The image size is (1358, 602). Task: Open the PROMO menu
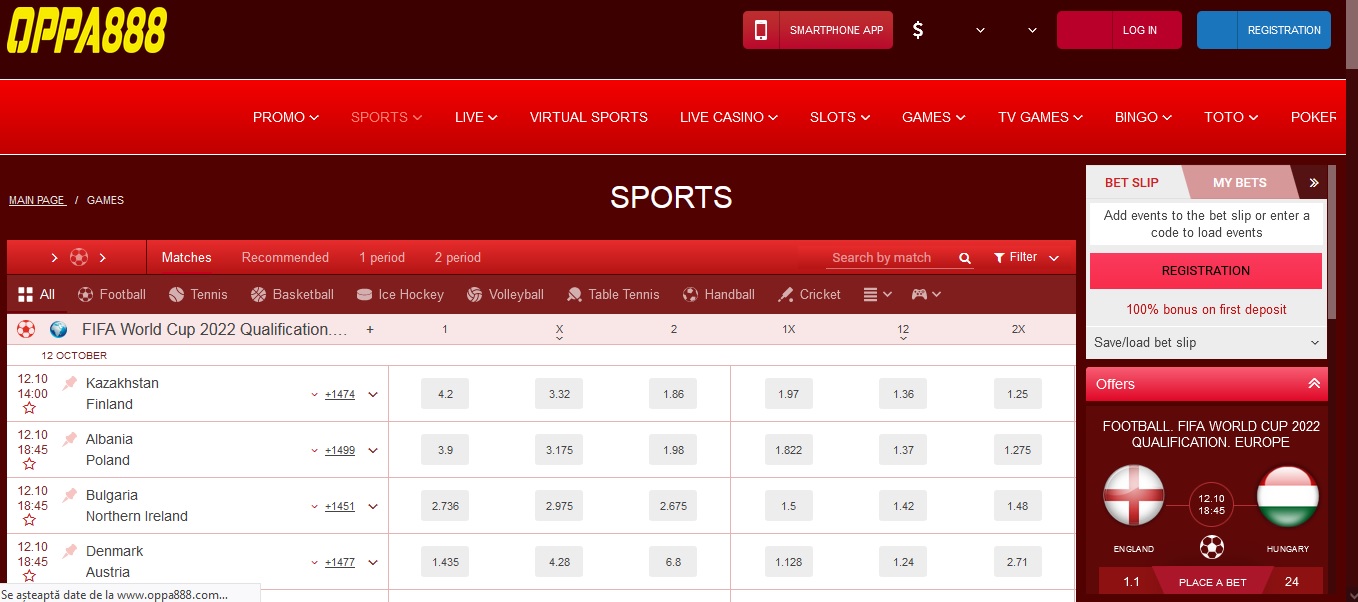(286, 117)
